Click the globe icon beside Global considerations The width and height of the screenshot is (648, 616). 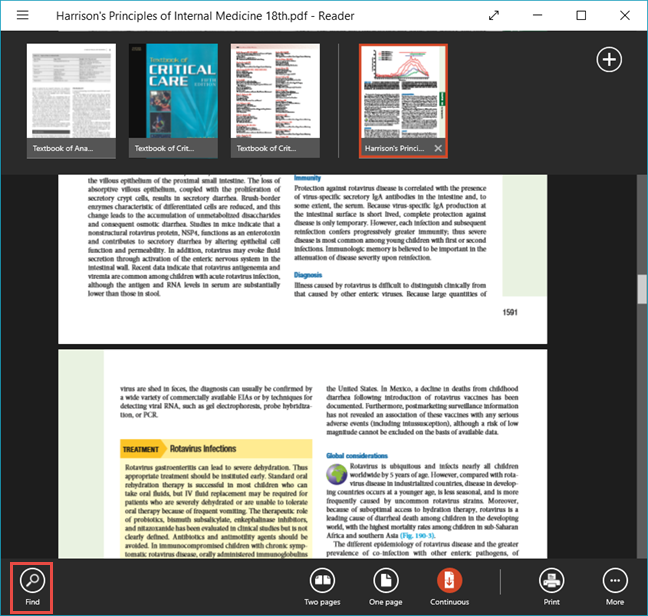pyautogui.click(x=337, y=474)
